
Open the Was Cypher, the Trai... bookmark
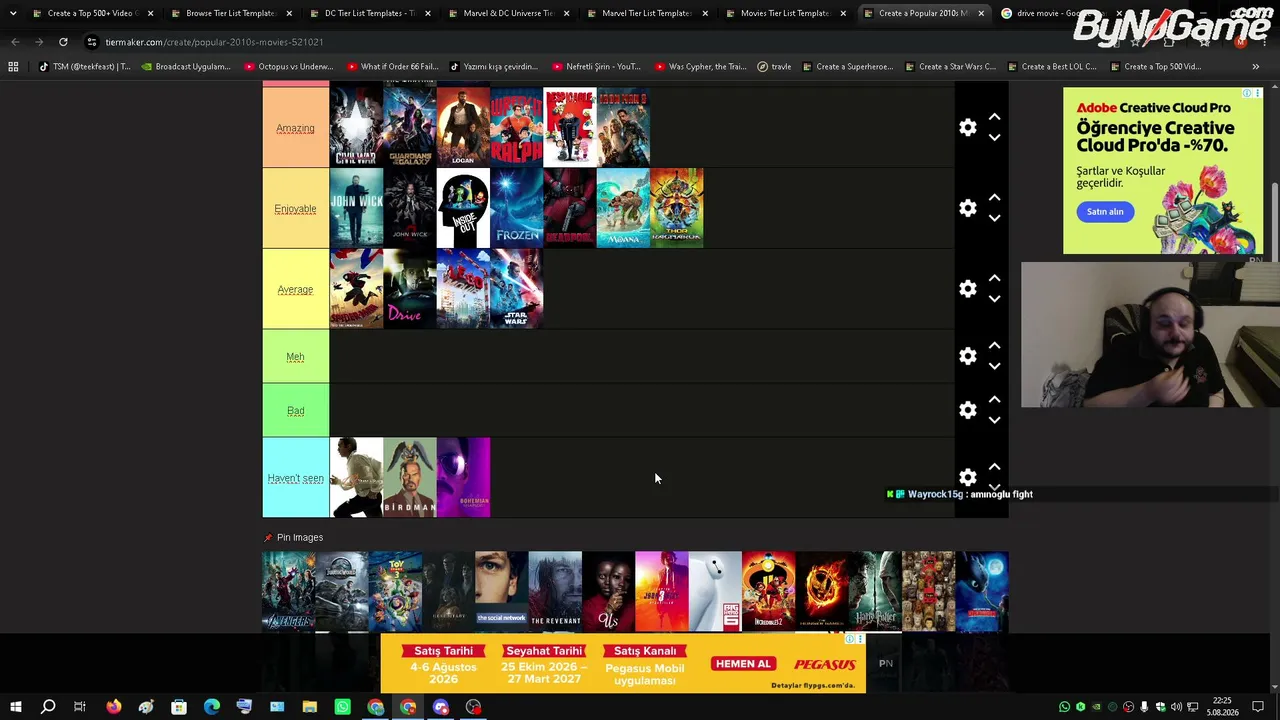(x=701, y=67)
